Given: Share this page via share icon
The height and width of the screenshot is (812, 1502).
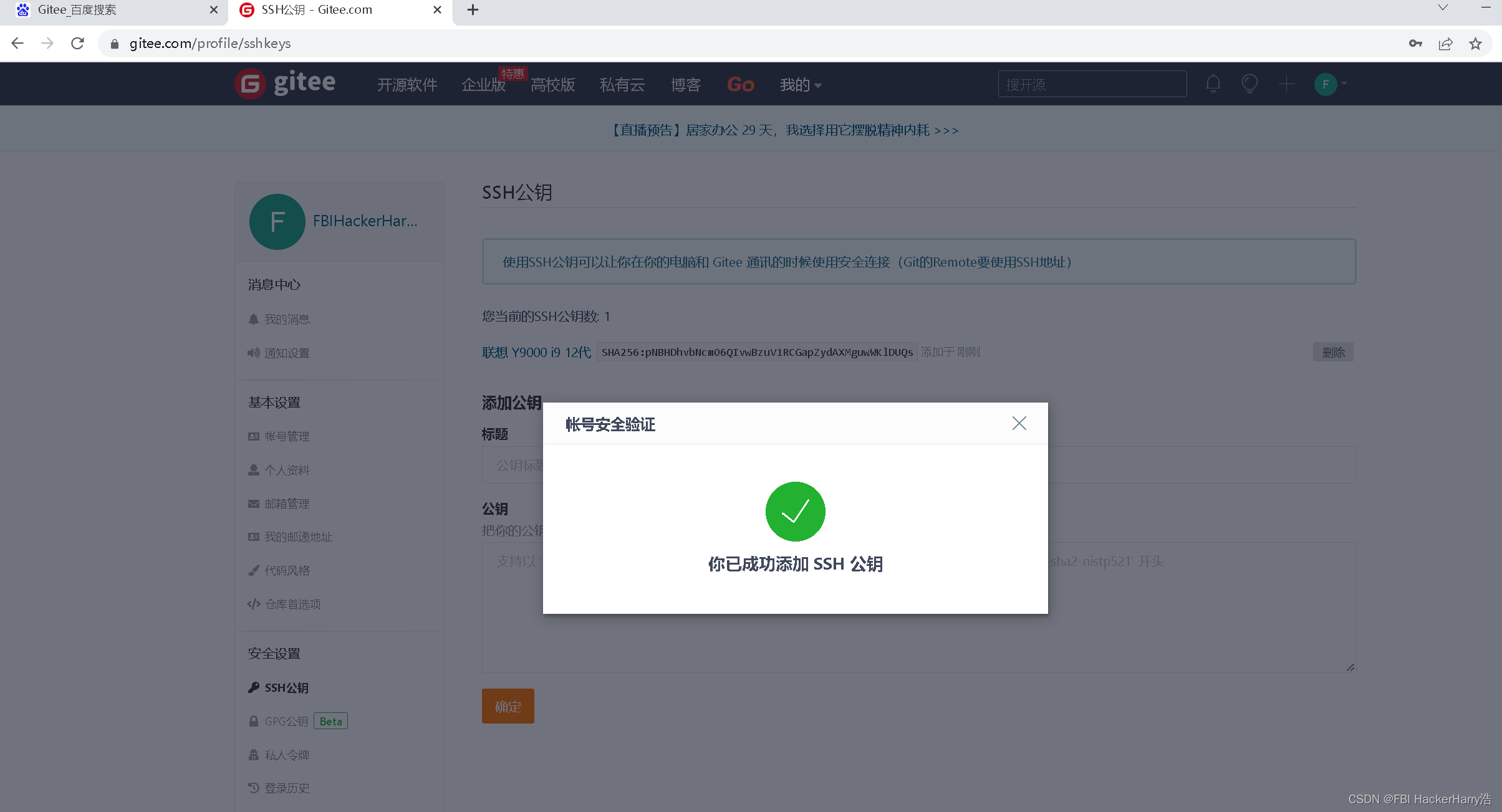Looking at the screenshot, I should pyautogui.click(x=1445, y=43).
